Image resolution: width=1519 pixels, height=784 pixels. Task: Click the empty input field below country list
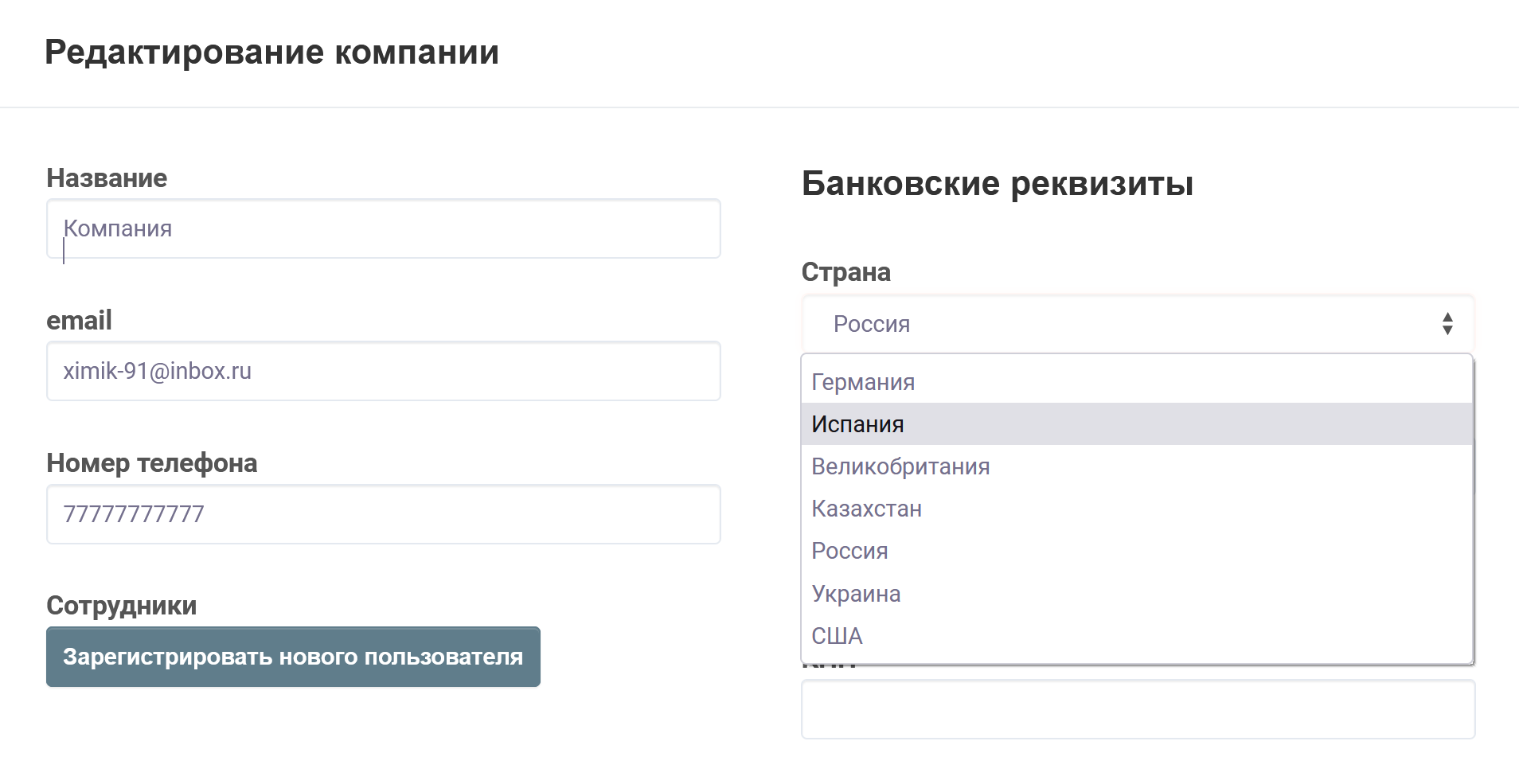coord(1137,710)
